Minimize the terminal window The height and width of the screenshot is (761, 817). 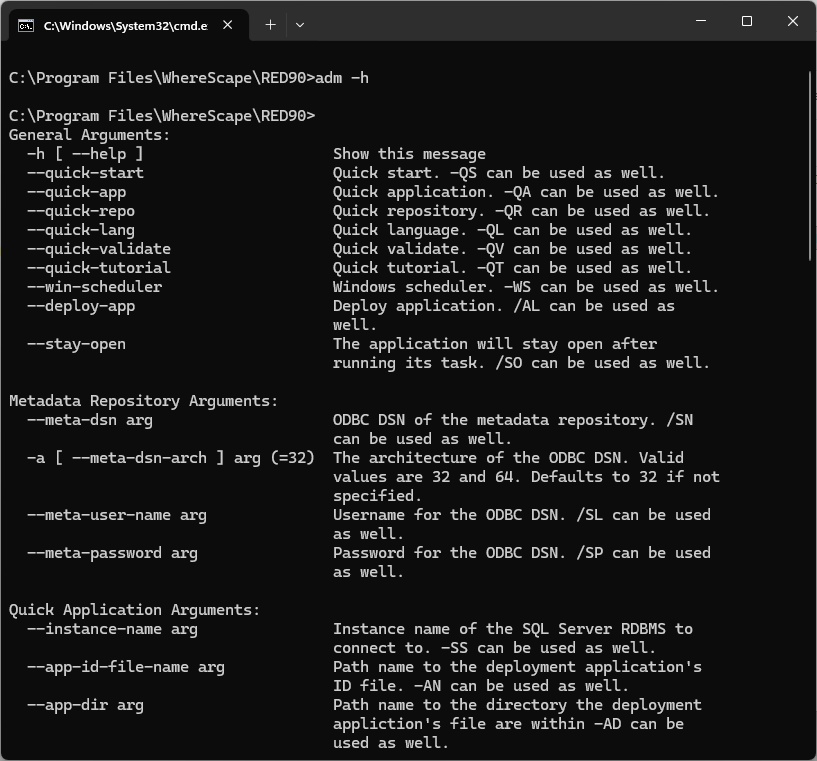pyautogui.click(x=700, y=21)
